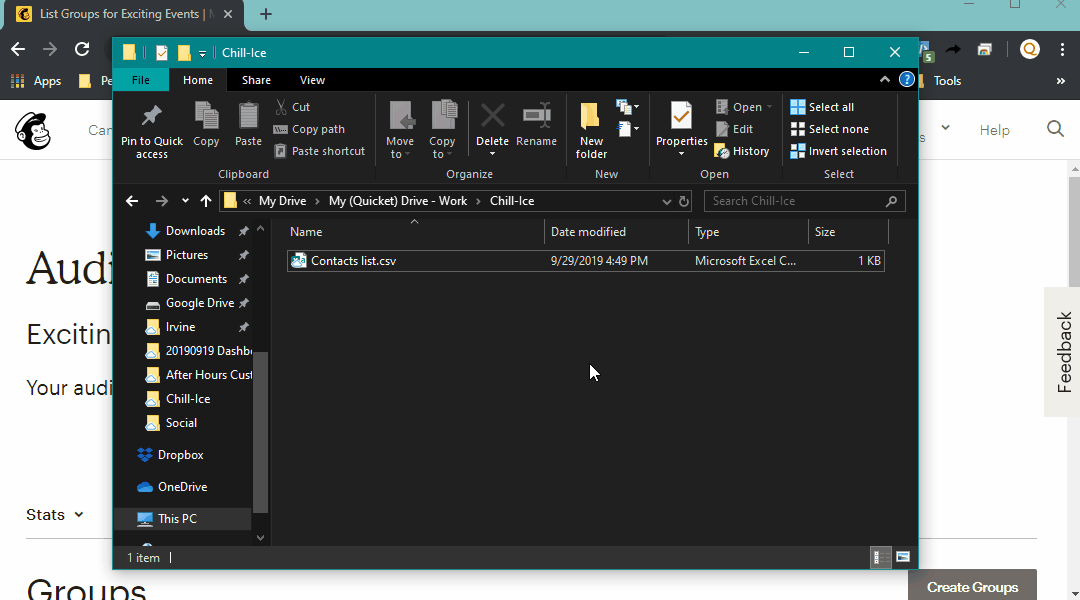Open Quick Access Toolbar customize dropdown

click(x=202, y=53)
